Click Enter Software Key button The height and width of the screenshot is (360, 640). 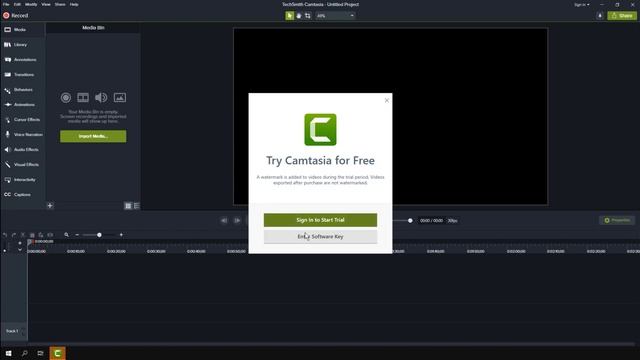tap(320, 237)
